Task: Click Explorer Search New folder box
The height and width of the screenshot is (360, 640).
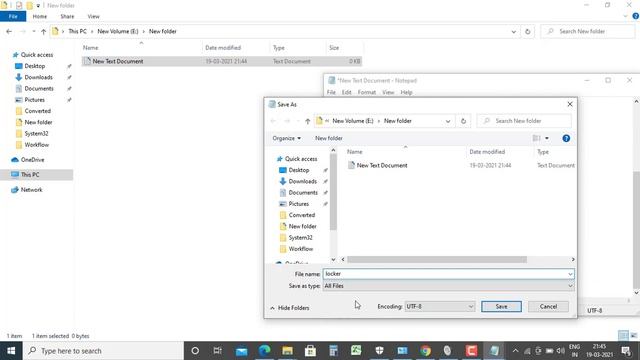Action: (588, 31)
